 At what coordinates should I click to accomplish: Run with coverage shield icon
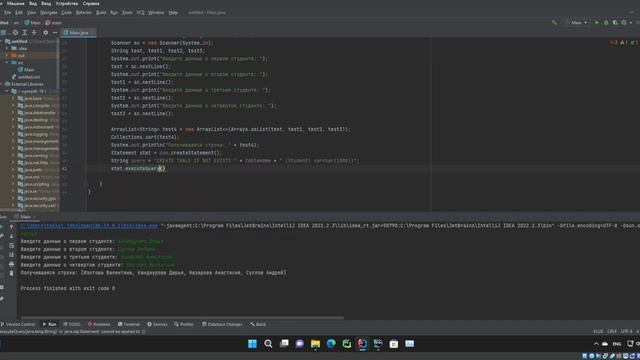click(x=615, y=22)
